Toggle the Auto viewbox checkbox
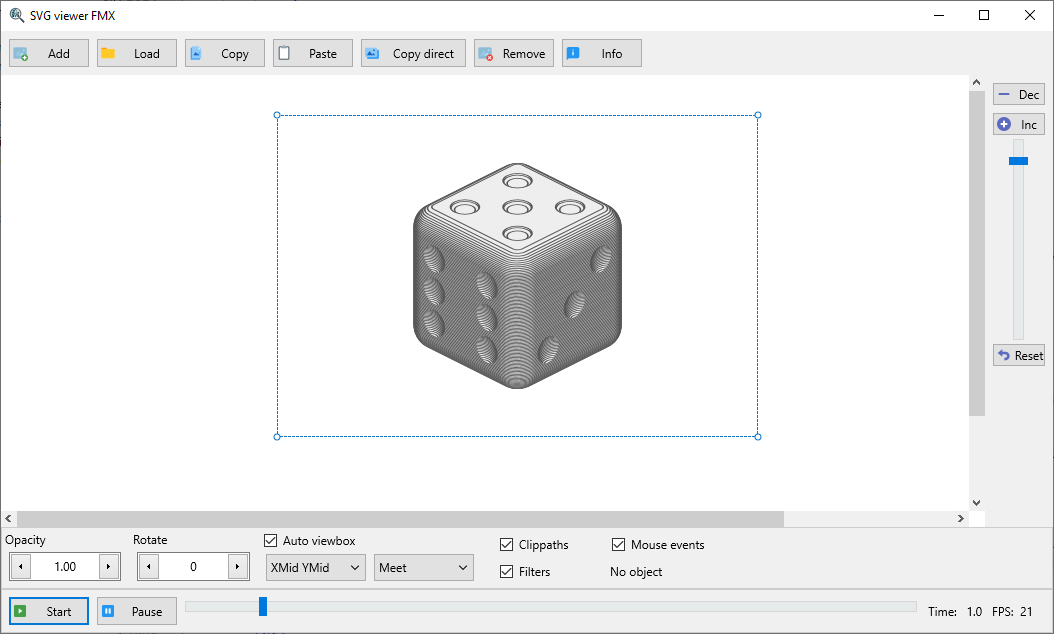This screenshot has height=634, width=1054. (270, 541)
